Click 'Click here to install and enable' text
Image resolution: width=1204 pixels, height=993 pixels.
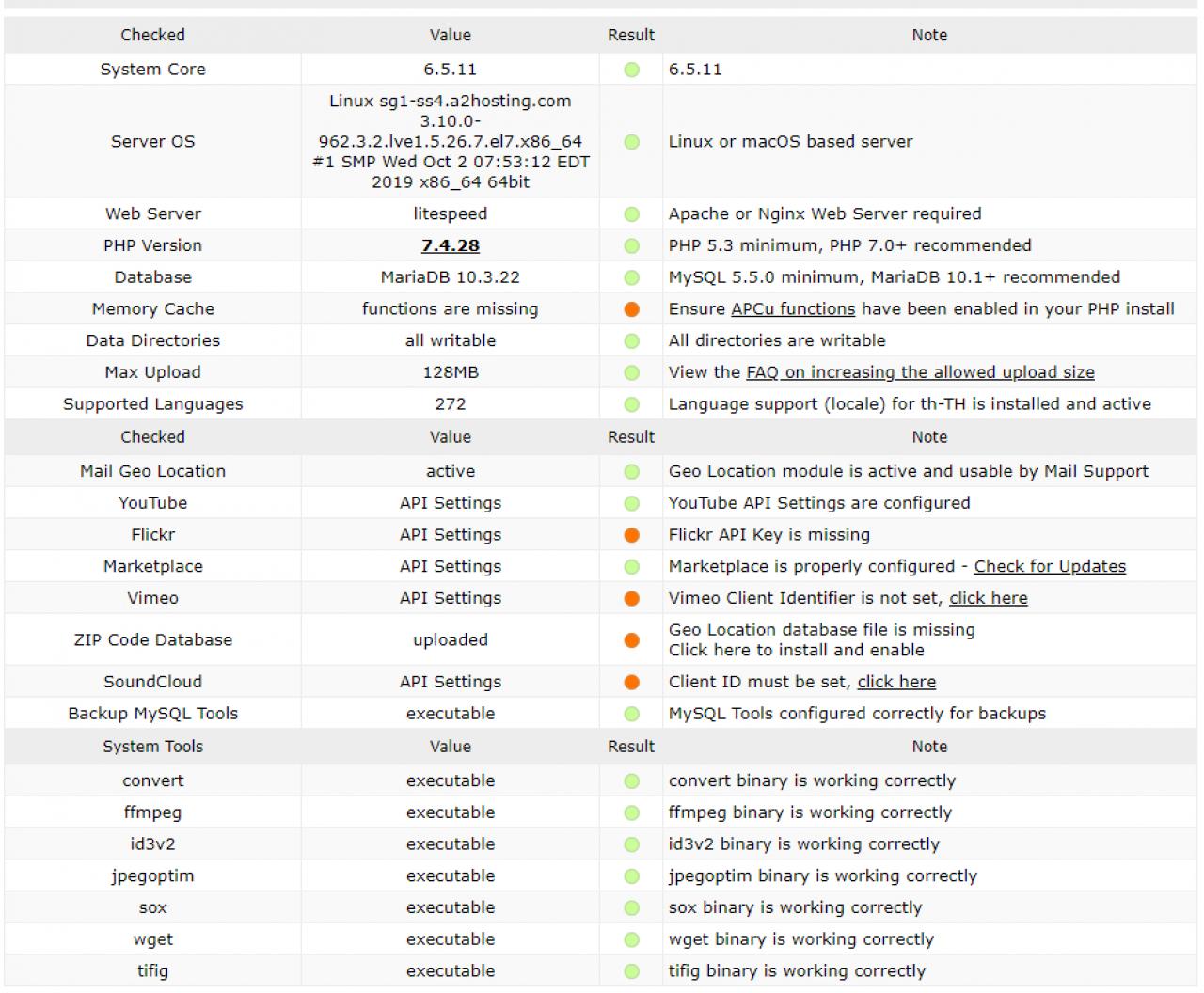(796, 650)
